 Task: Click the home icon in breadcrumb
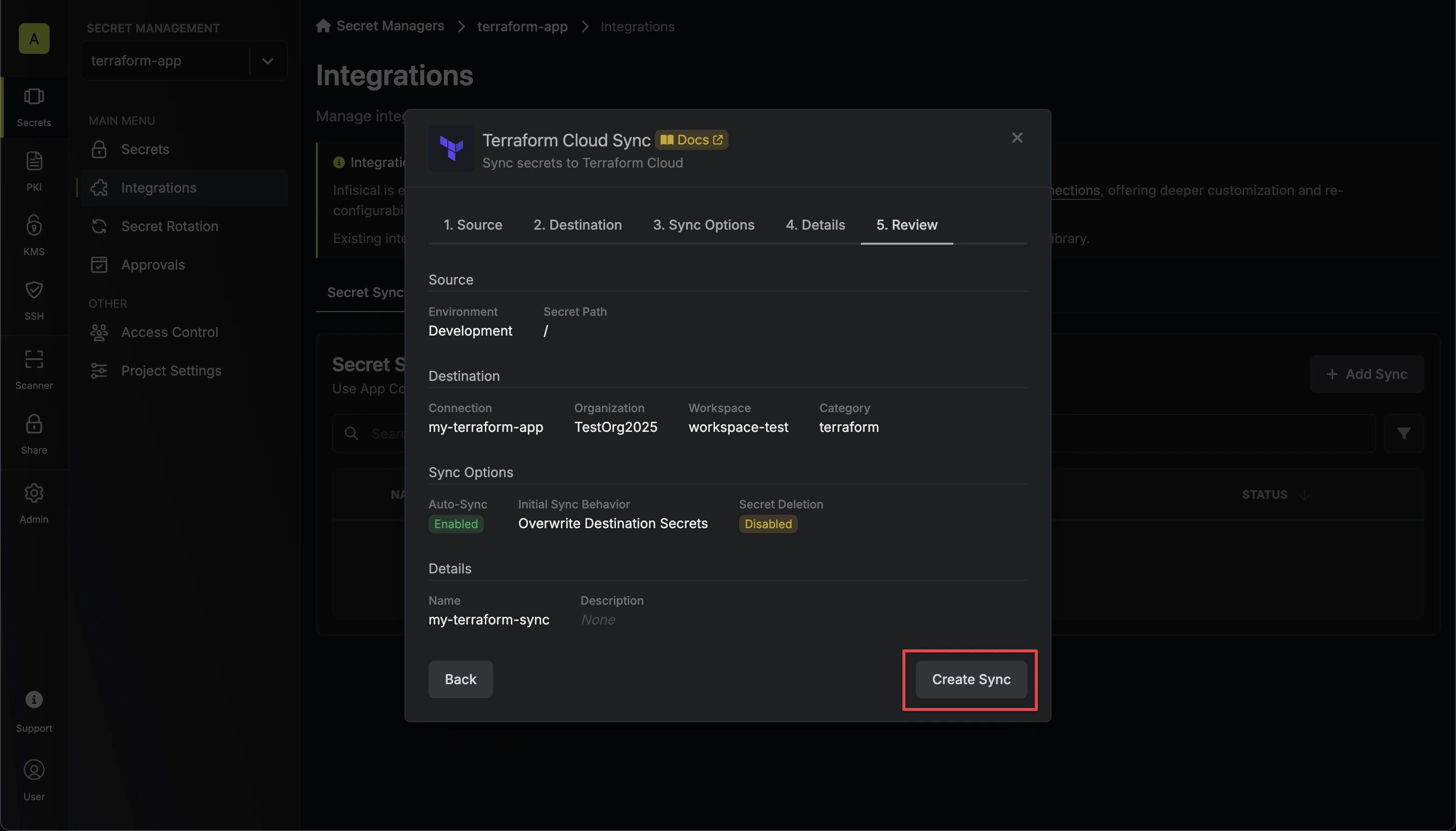(323, 26)
